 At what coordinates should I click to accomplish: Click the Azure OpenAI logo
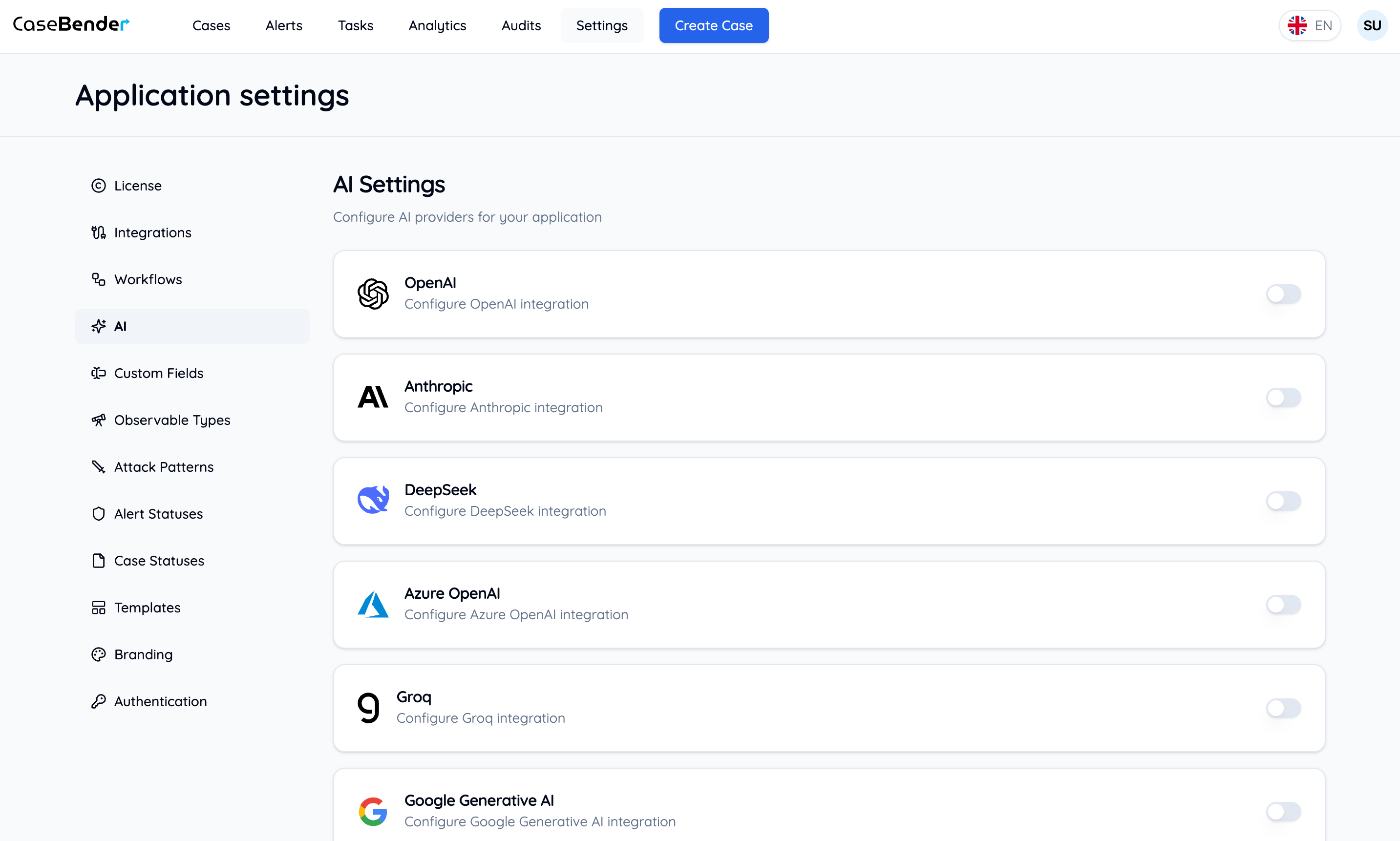click(x=373, y=604)
